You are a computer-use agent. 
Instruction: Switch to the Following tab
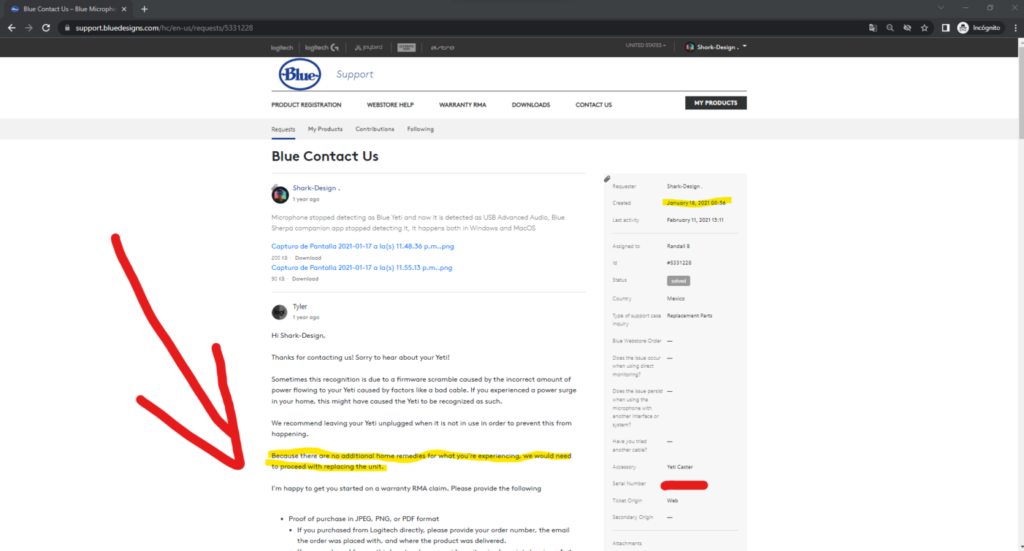420,129
